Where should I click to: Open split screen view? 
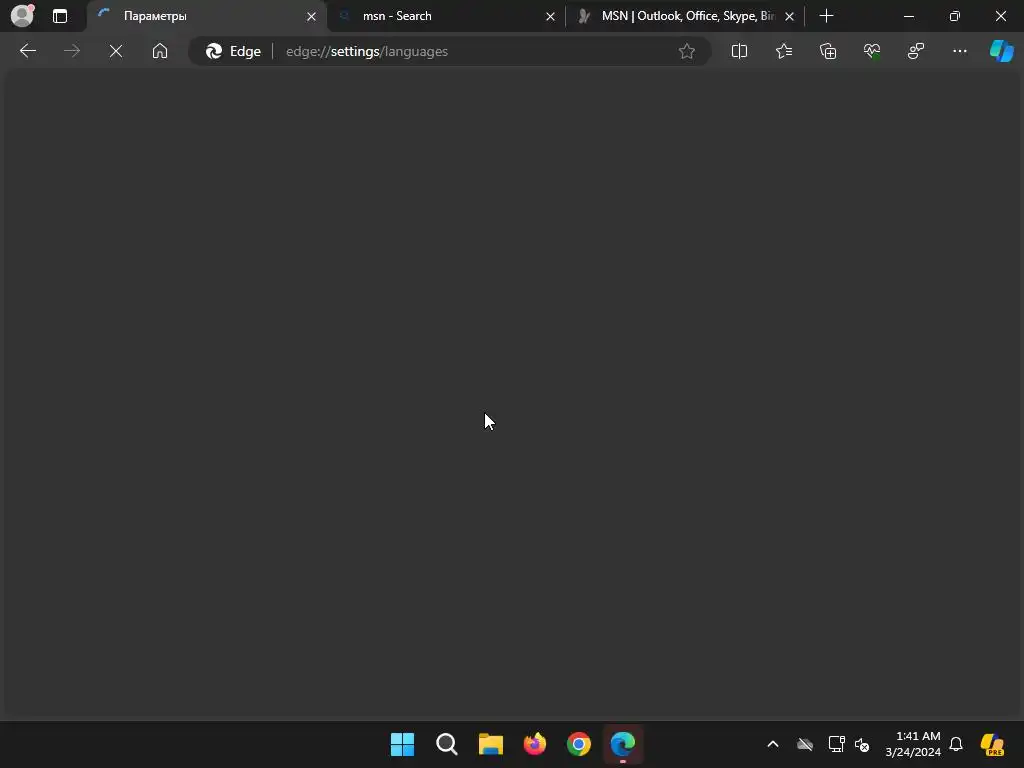(739, 51)
